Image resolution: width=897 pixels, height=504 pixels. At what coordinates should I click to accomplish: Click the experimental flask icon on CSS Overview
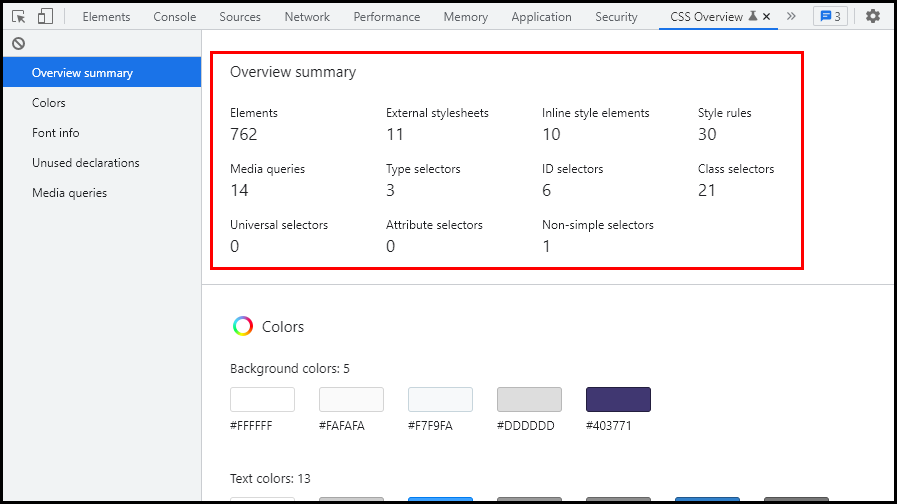pyautogui.click(x=753, y=16)
